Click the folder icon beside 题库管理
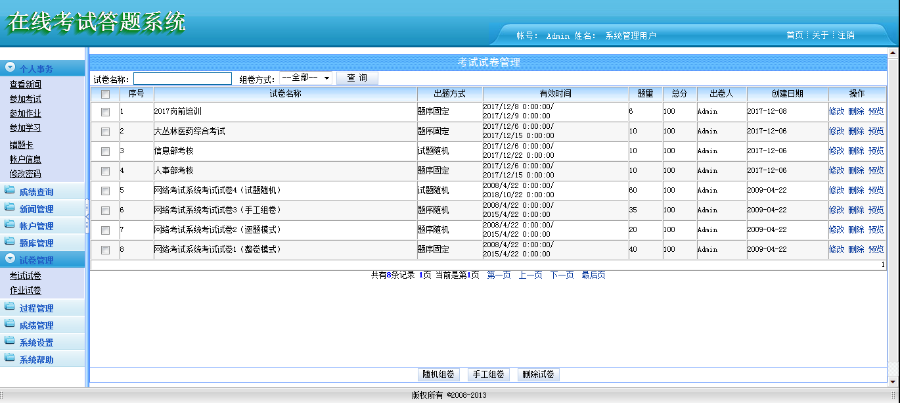This screenshot has height=403, width=900. [9, 242]
